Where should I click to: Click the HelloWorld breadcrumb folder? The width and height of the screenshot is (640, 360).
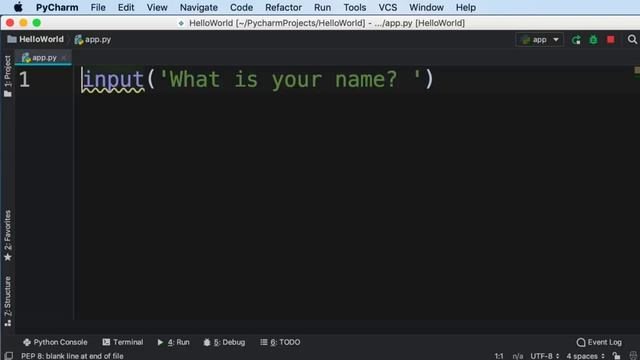pos(36,39)
